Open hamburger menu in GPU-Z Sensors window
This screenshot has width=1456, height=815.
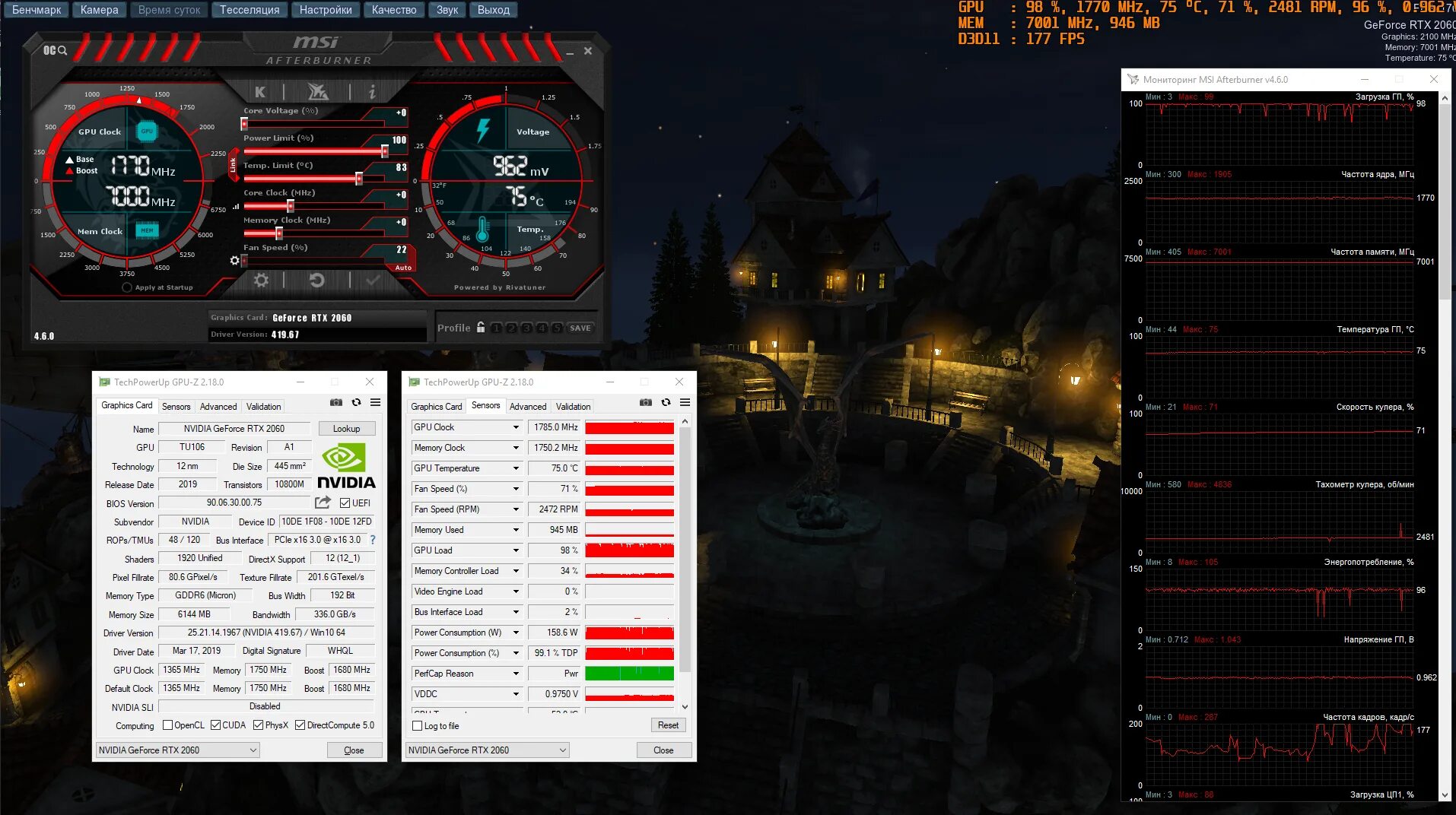685,402
